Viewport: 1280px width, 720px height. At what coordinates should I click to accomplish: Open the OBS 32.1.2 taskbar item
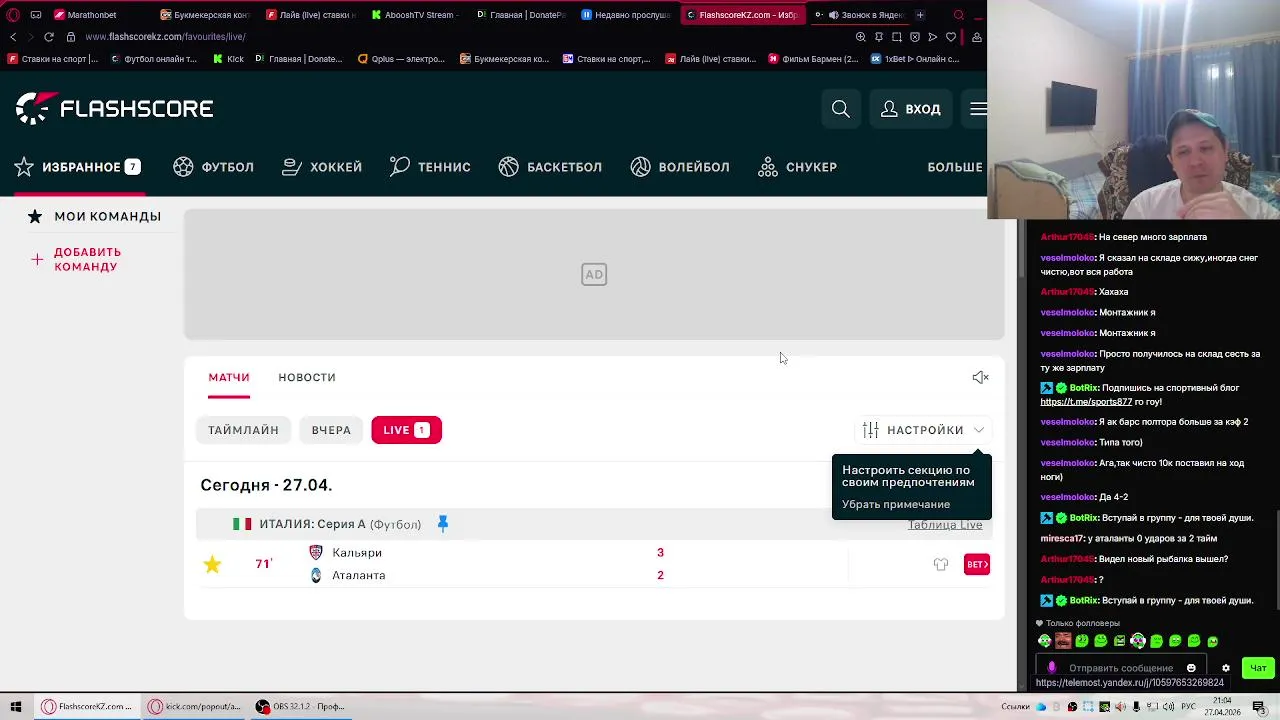point(299,706)
